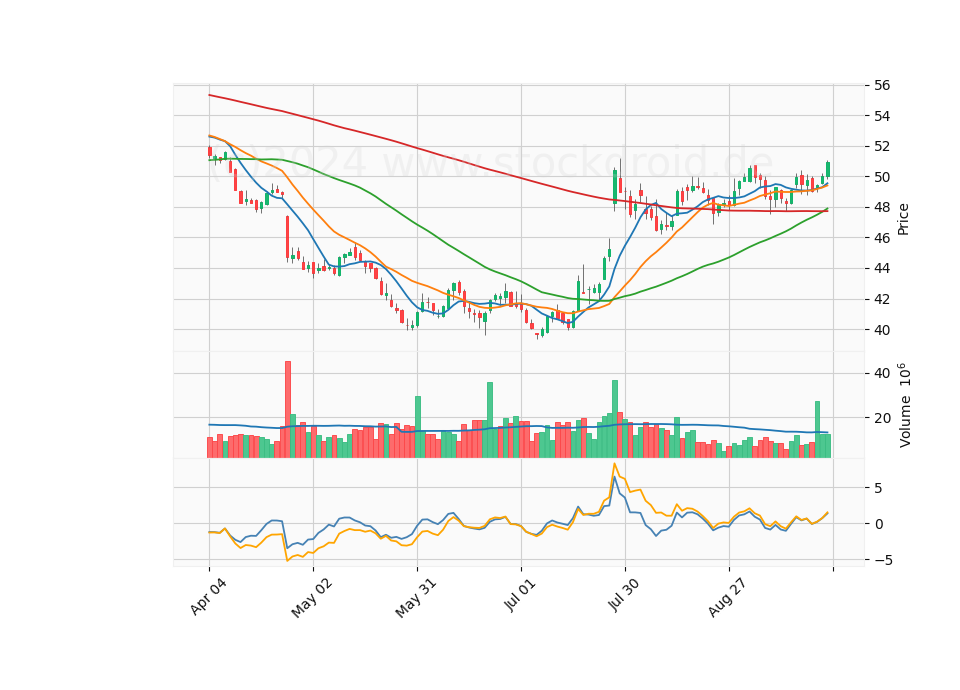Click the Jul 01 date label
Viewport: 960px width, 690px height.
520,594
